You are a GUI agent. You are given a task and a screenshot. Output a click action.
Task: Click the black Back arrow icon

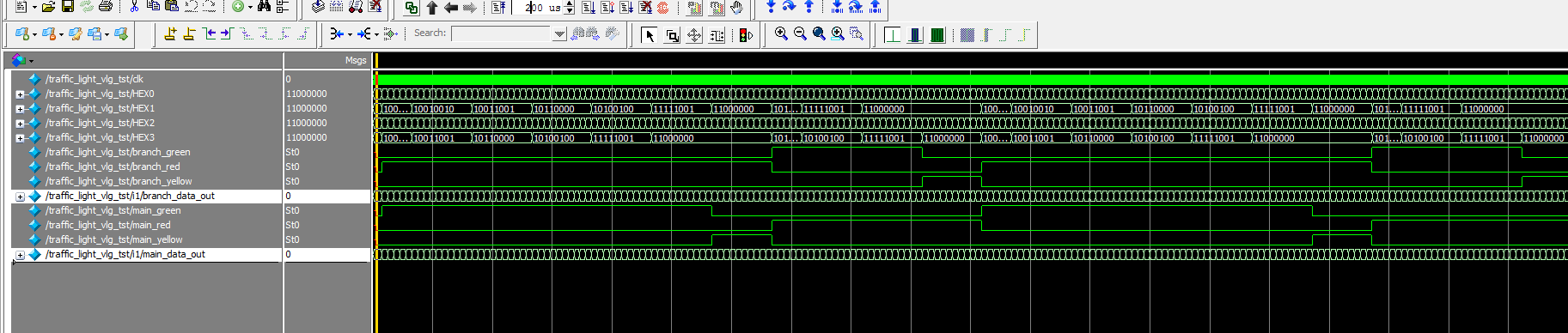pos(450,8)
